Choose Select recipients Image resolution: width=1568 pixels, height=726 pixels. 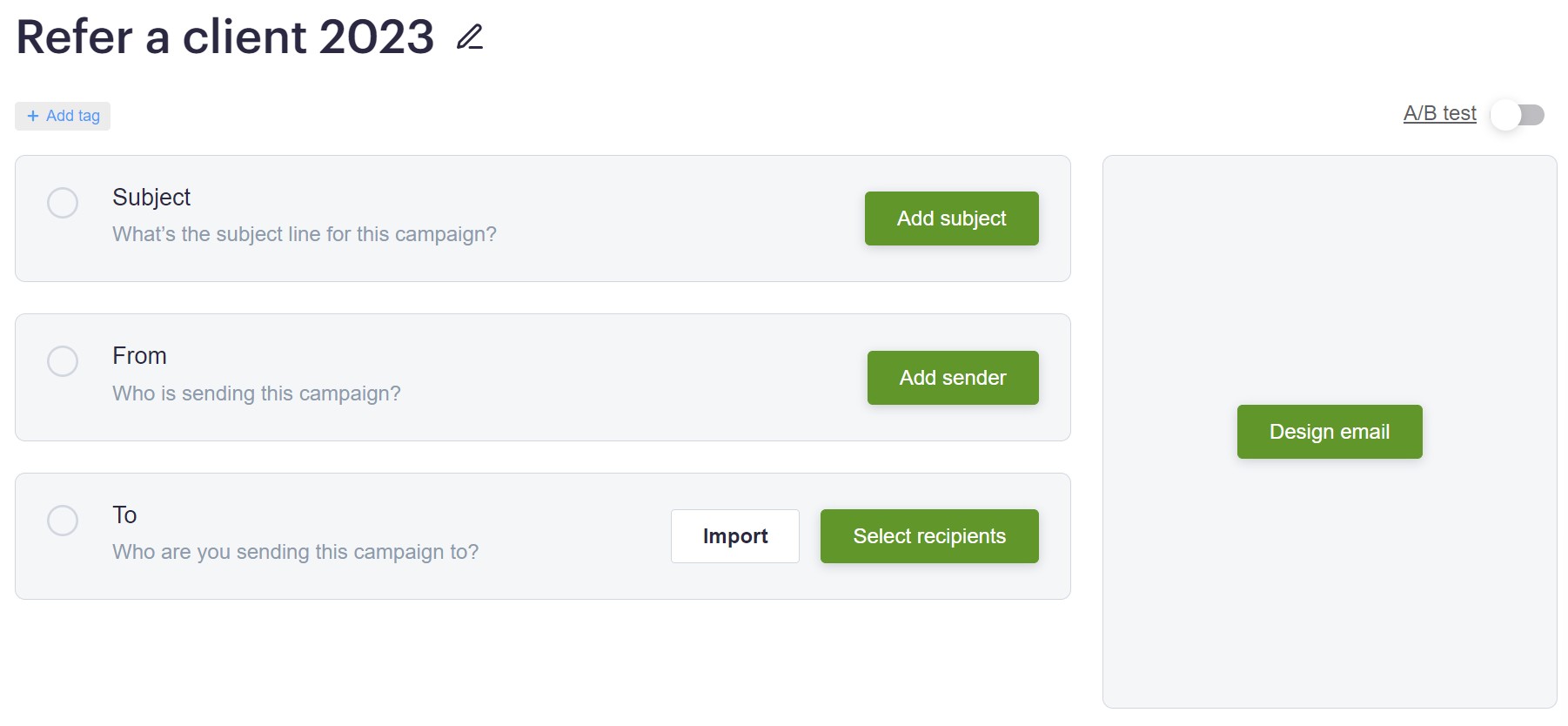point(928,536)
